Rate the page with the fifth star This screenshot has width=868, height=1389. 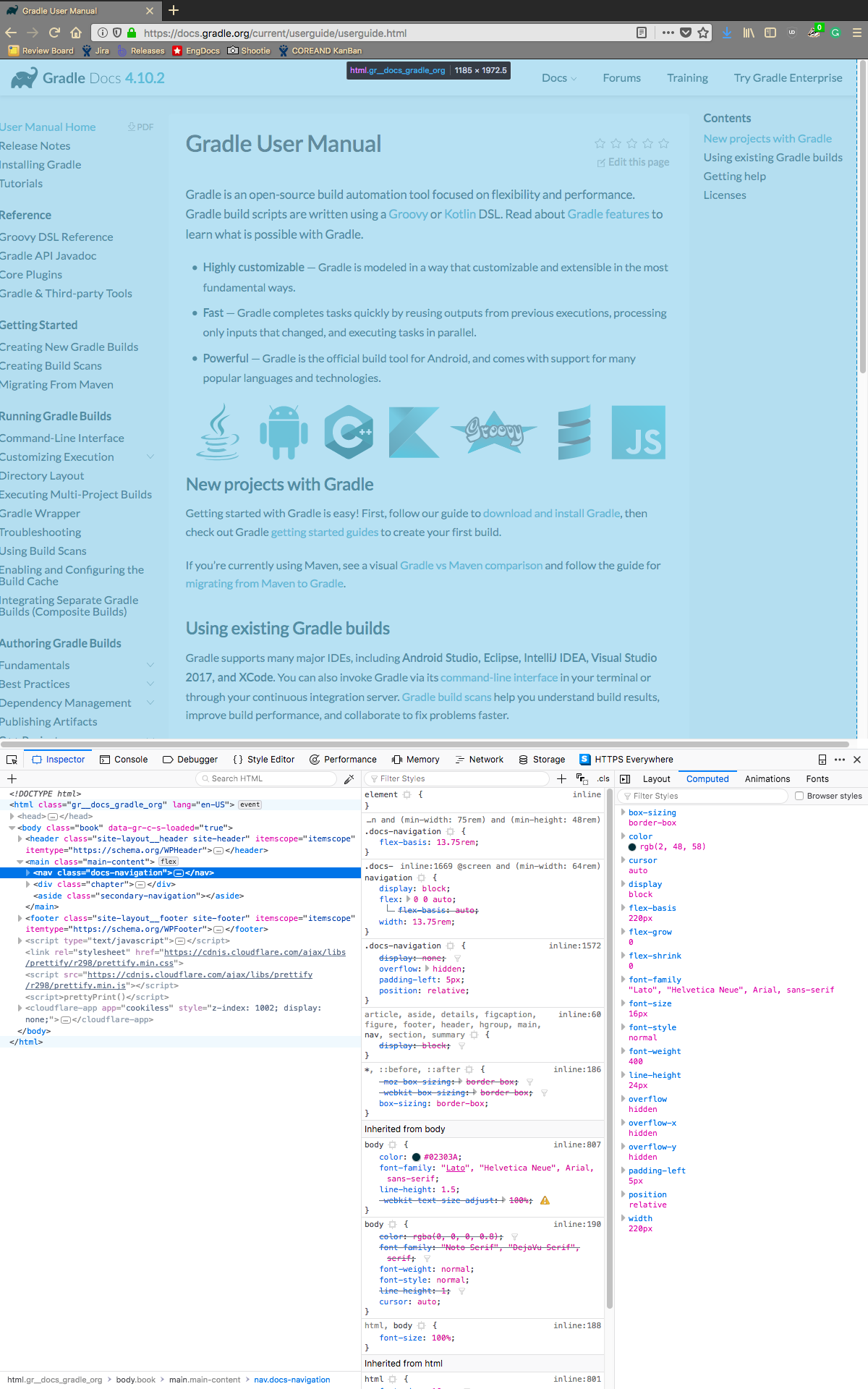(x=664, y=143)
